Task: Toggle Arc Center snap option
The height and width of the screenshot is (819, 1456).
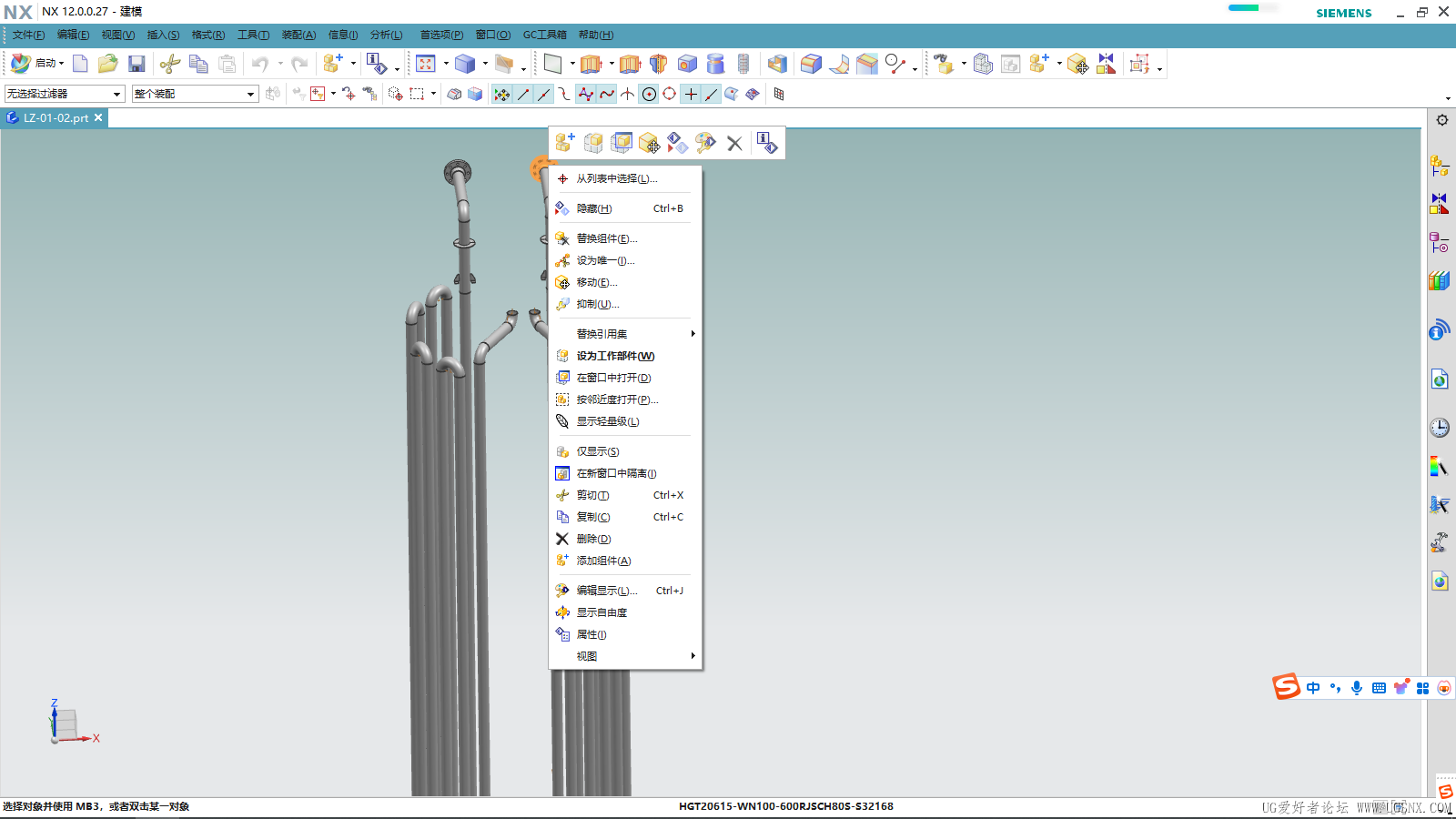Action: tap(649, 94)
